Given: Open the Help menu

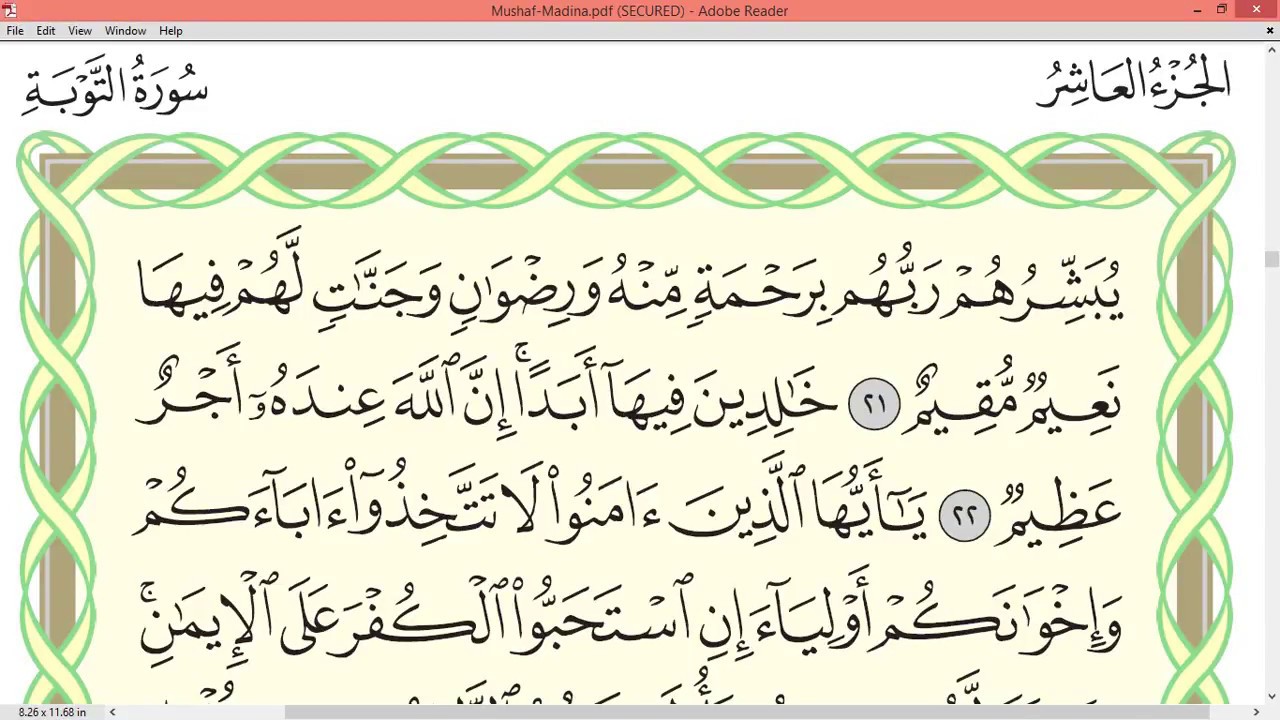Looking at the screenshot, I should [x=171, y=31].
